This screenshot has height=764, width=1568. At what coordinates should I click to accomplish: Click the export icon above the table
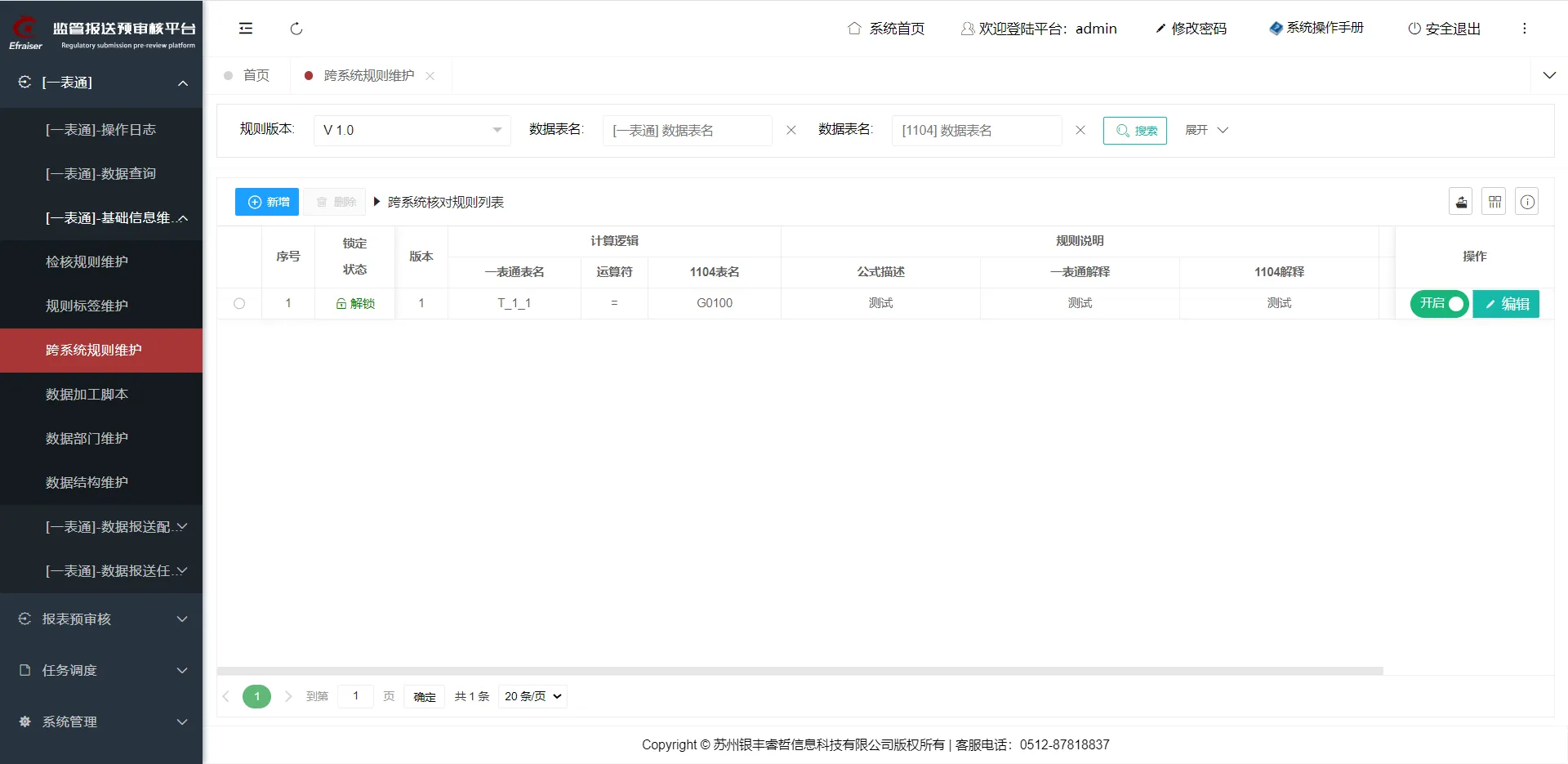pyautogui.click(x=1461, y=202)
